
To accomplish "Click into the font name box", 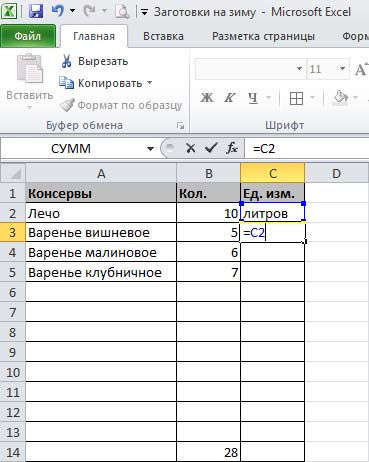I will pos(245,69).
